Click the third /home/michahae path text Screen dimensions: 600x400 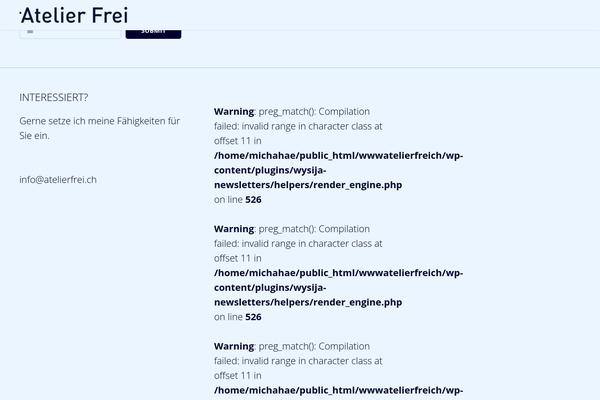pyautogui.click(x=338, y=390)
